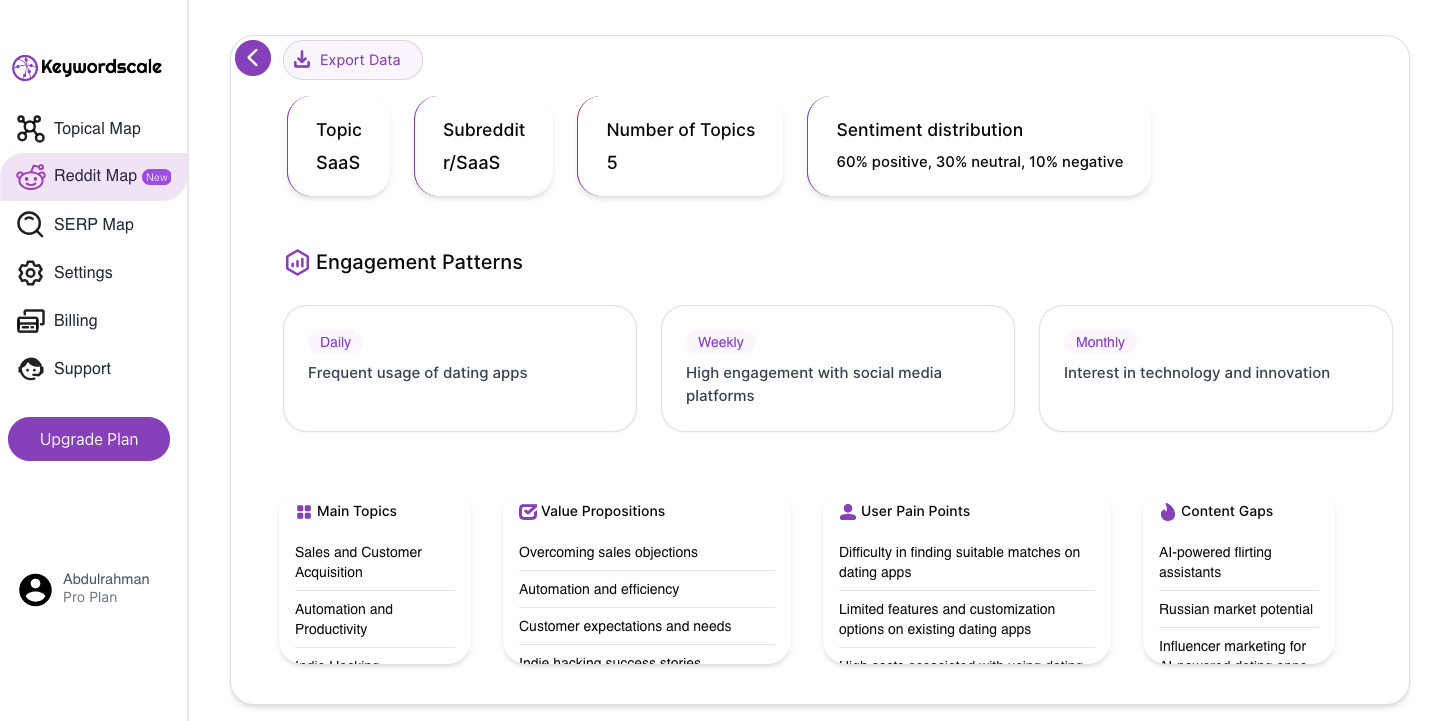Screen dimensions: 1438x721
Task: Click the Abdulrahman profile avatar icon
Action: coord(36,589)
